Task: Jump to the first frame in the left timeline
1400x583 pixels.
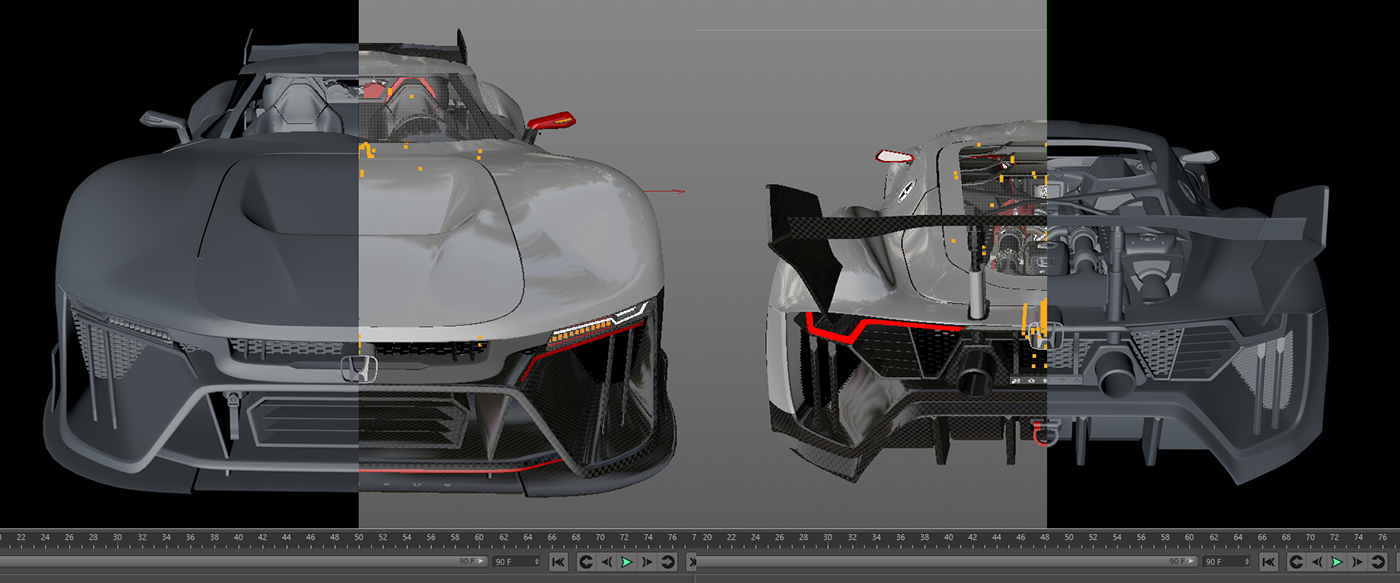Action: (x=558, y=560)
